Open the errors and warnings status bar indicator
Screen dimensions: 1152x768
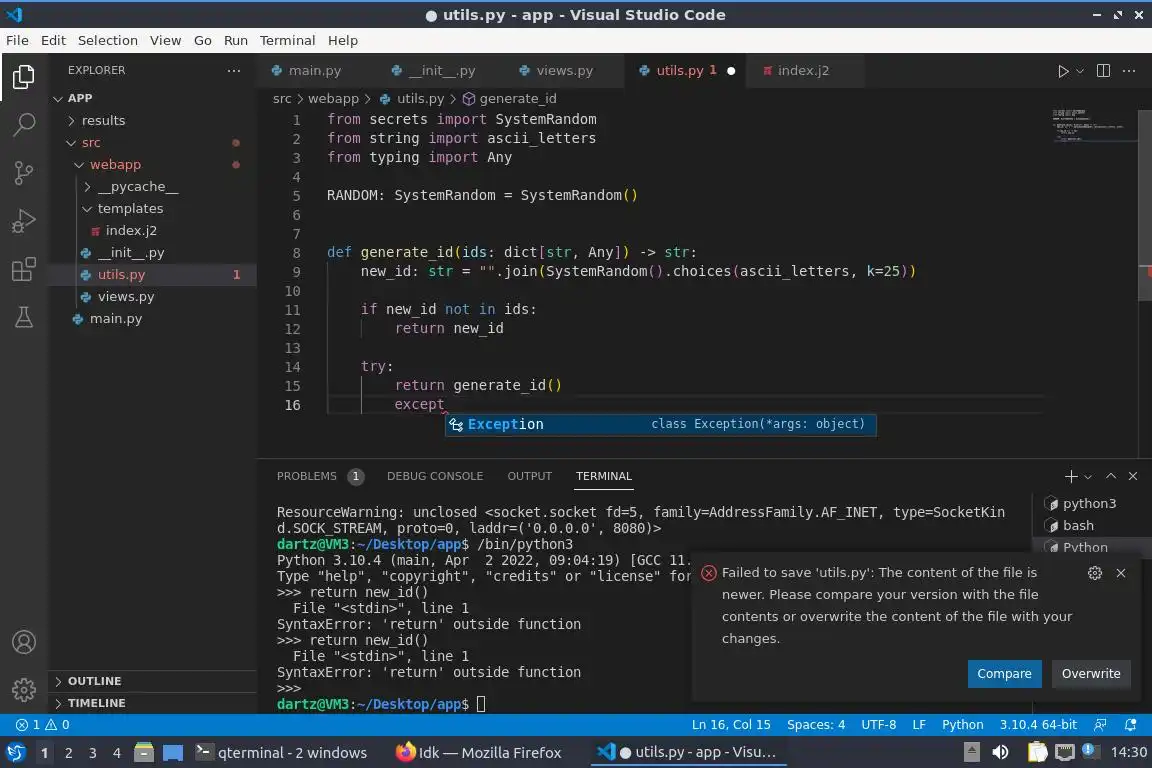[x=43, y=725]
